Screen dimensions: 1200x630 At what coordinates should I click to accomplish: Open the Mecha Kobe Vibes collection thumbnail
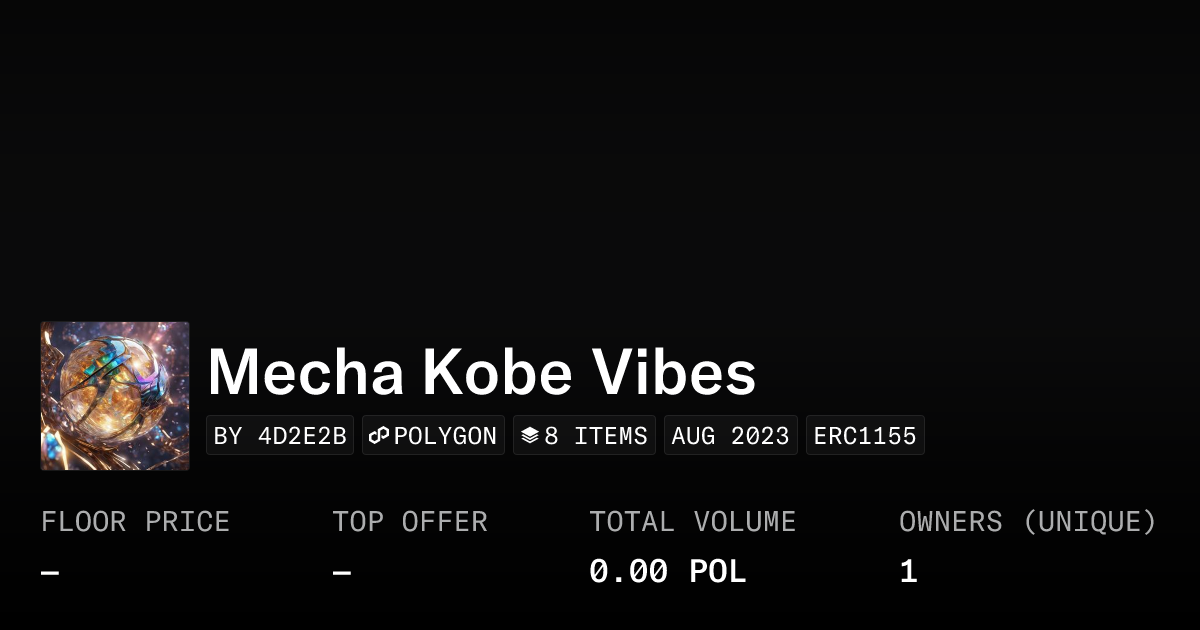(115, 396)
